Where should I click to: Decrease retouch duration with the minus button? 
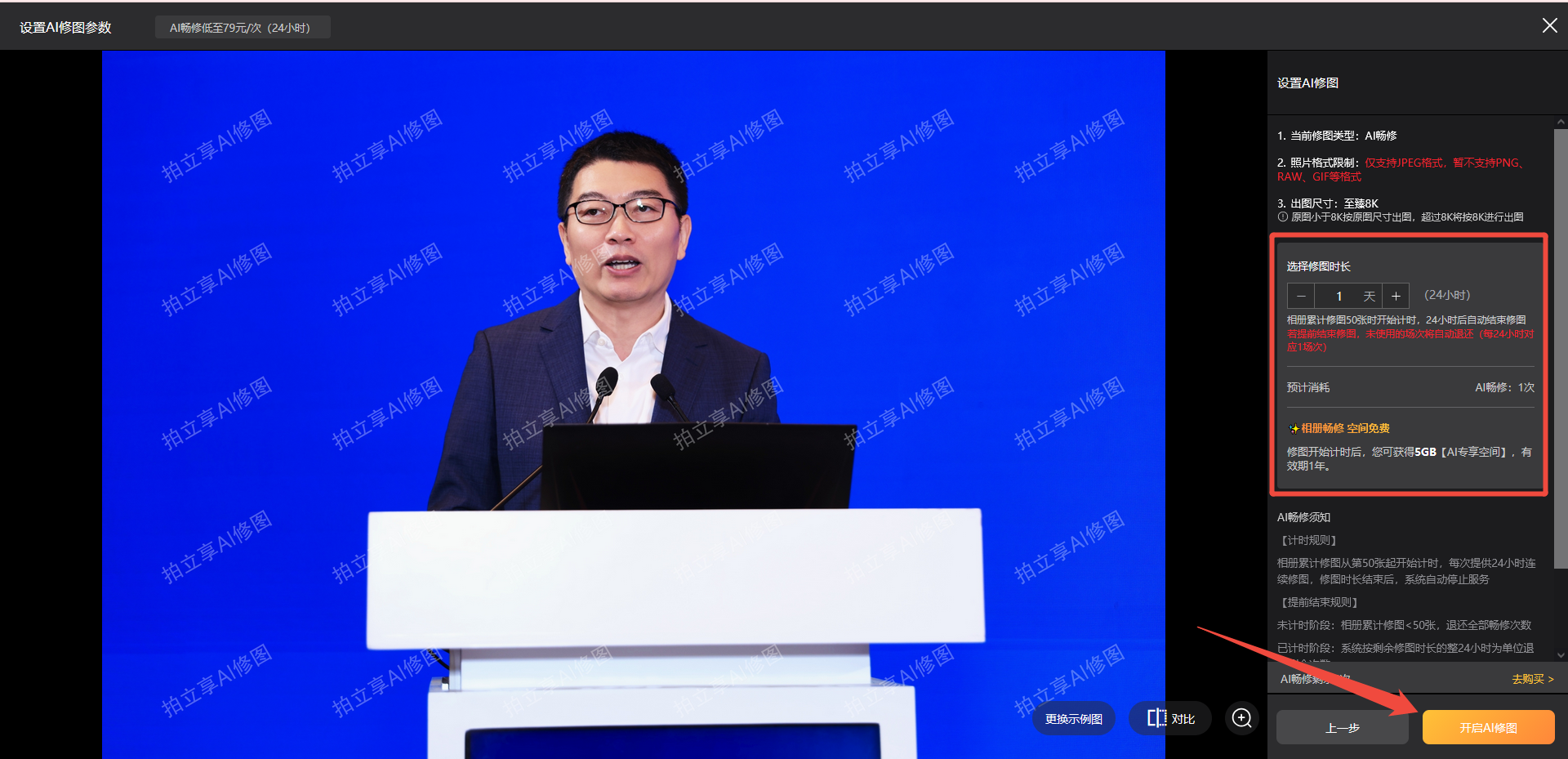pos(1301,296)
